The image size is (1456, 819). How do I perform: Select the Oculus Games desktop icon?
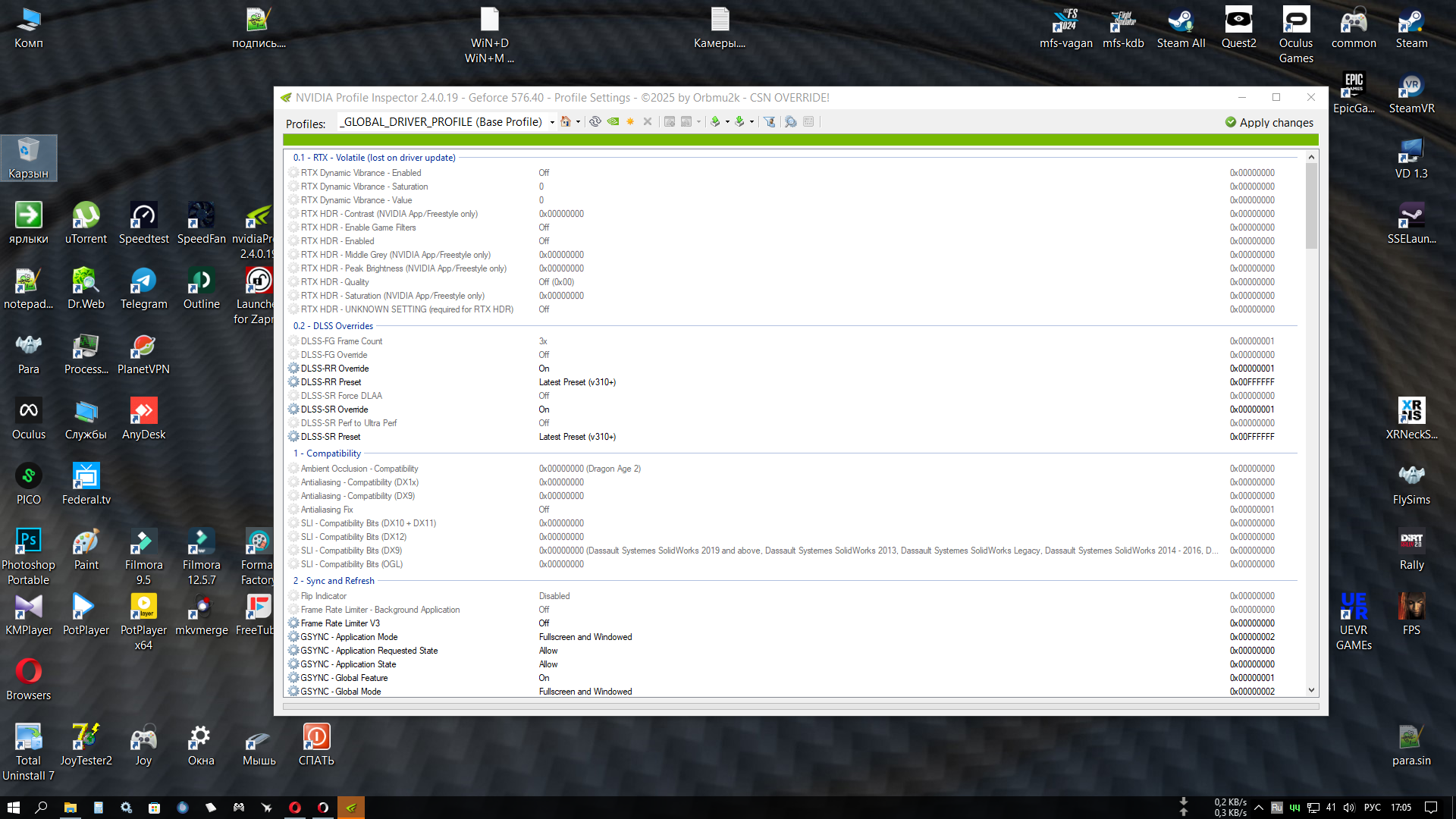1296,35
